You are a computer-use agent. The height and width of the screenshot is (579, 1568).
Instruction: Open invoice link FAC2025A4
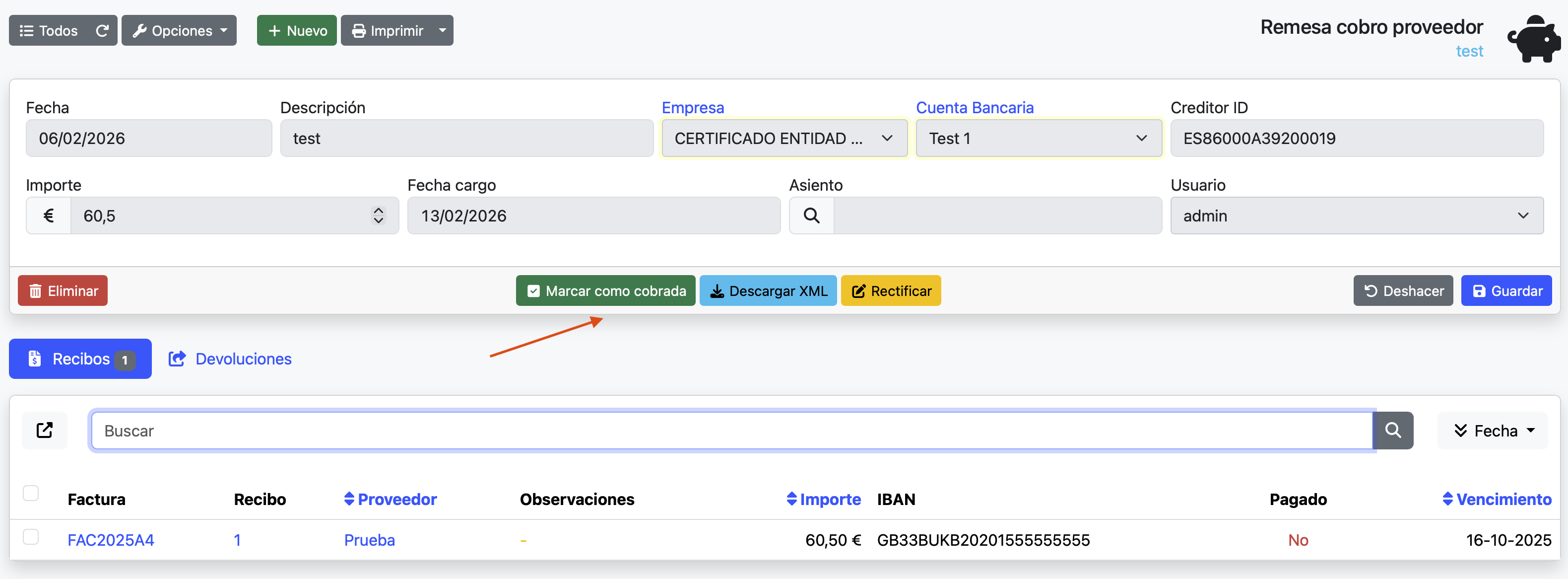(x=111, y=540)
